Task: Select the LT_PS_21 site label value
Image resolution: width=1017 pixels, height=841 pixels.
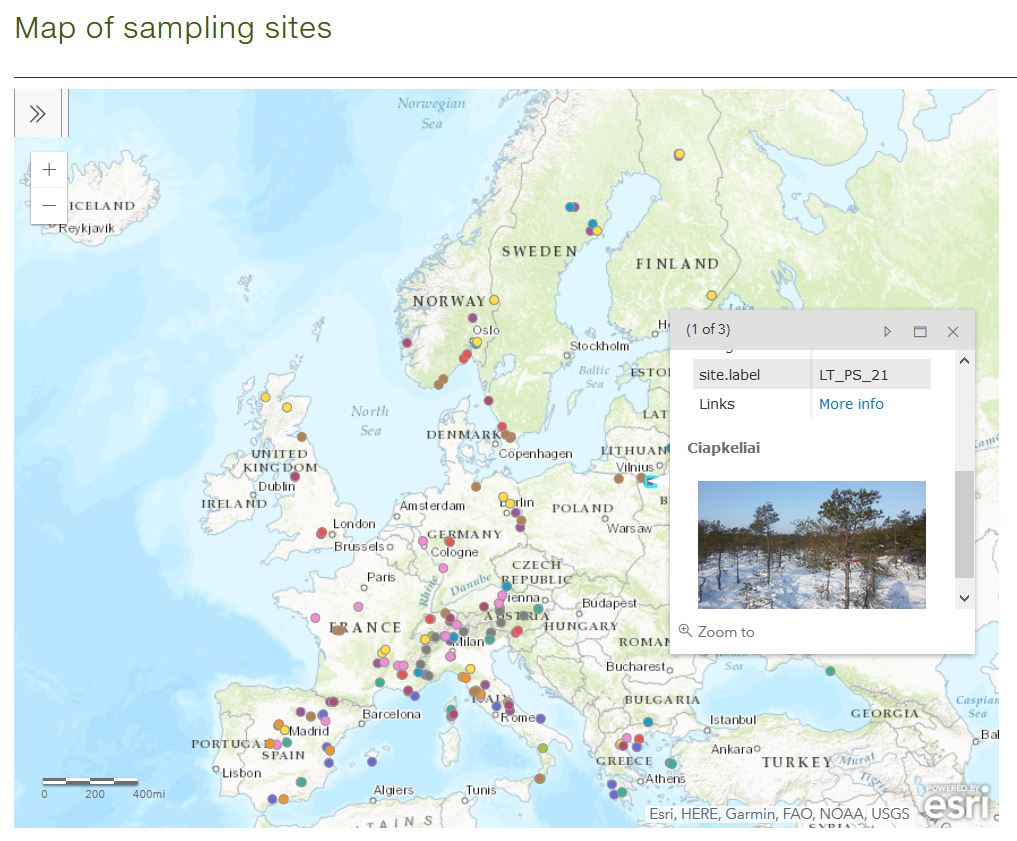Action: (x=853, y=375)
